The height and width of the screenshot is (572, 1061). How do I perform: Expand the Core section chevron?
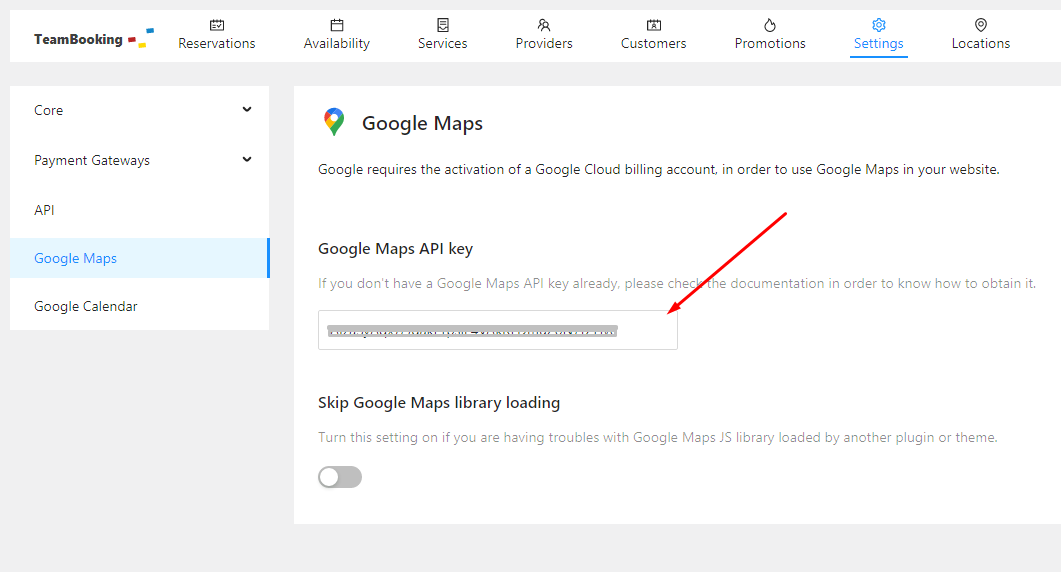(x=247, y=110)
